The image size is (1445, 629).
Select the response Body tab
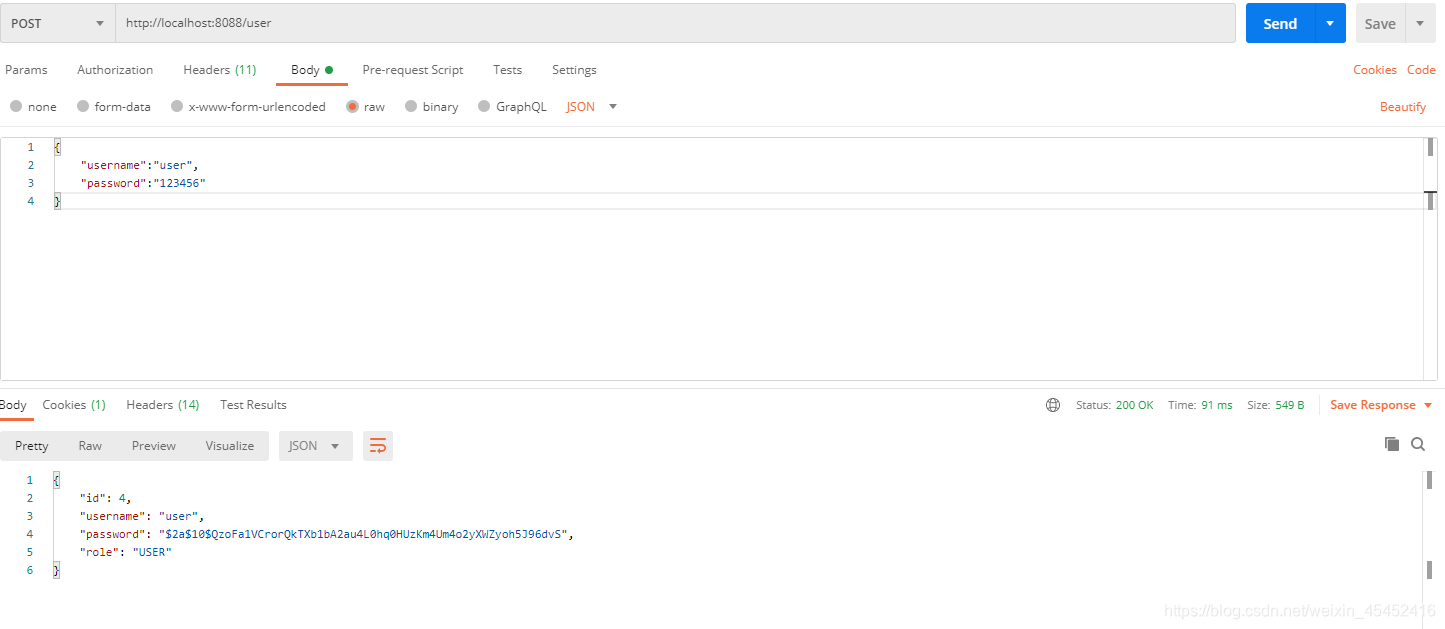pos(13,405)
